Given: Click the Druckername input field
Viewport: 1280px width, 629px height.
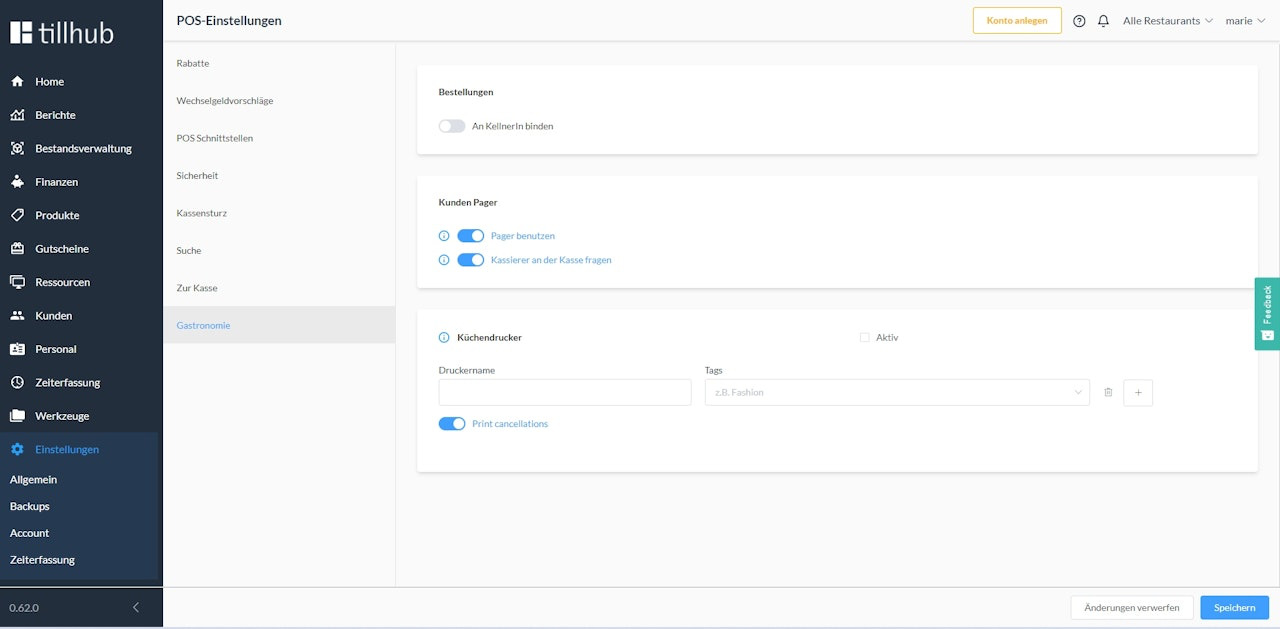Looking at the screenshot, I should point(565,392).
